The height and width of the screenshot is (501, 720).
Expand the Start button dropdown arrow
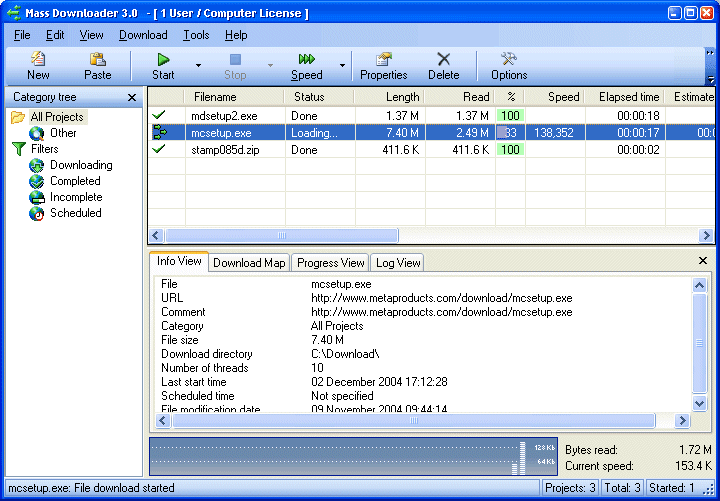198,67
